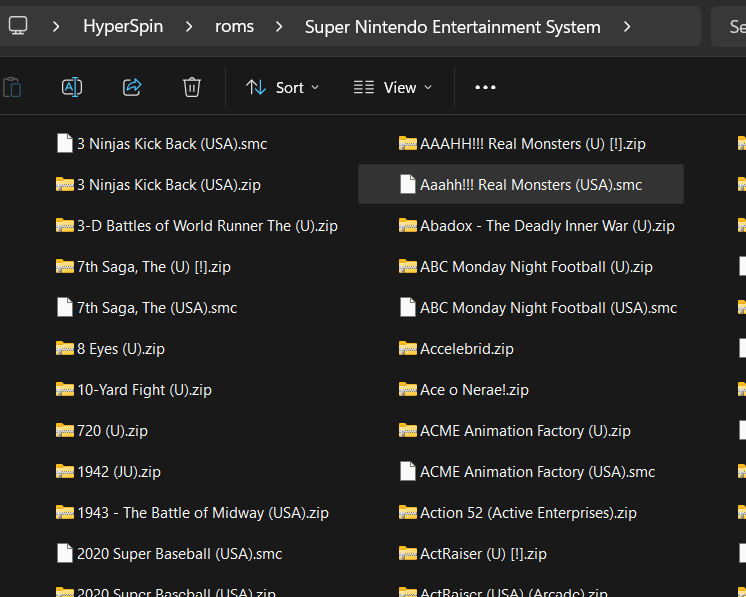This screenshot has height=597, width=746.
Task: Go to HyperSpin folder in breadcrumb
Action: click(123, 27)
